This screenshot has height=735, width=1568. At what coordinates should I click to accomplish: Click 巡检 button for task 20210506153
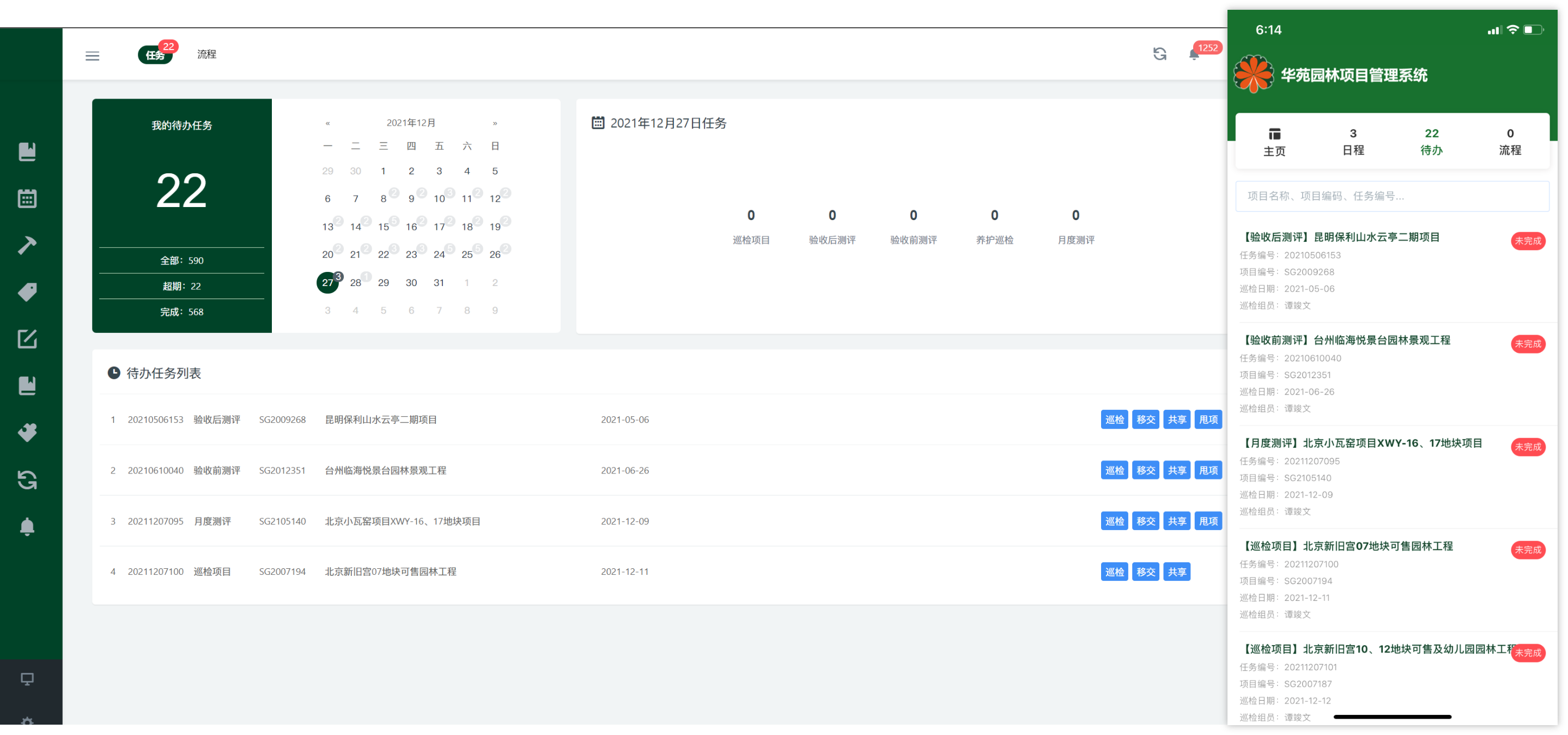point(1115,420)
